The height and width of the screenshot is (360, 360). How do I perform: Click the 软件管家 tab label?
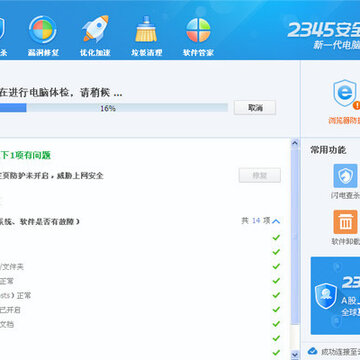(198, 52)
